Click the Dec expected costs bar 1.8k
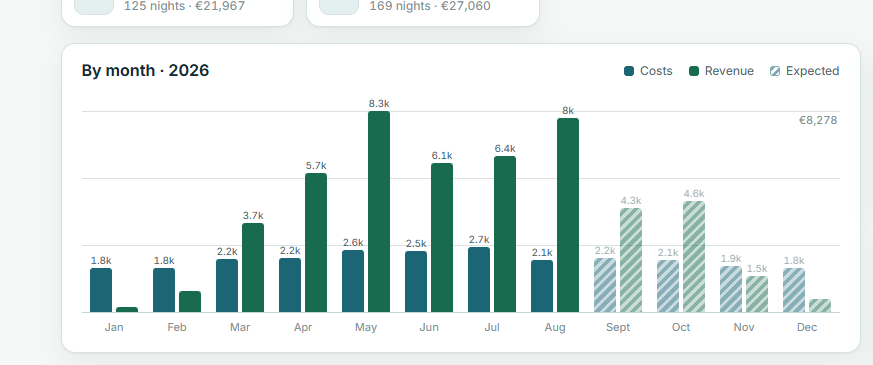The image size is (873, 365). pos(793,290)
